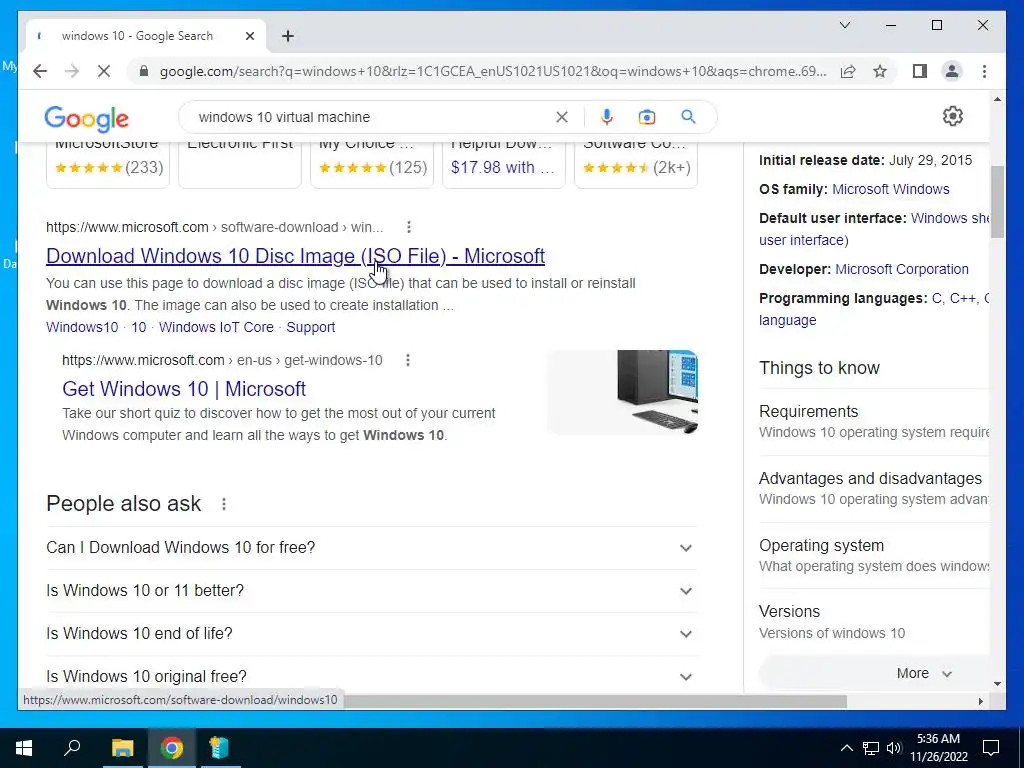Close the windows 10 Google Search tab
Screen dimensions: 1024x768
(x=249, y=36)
